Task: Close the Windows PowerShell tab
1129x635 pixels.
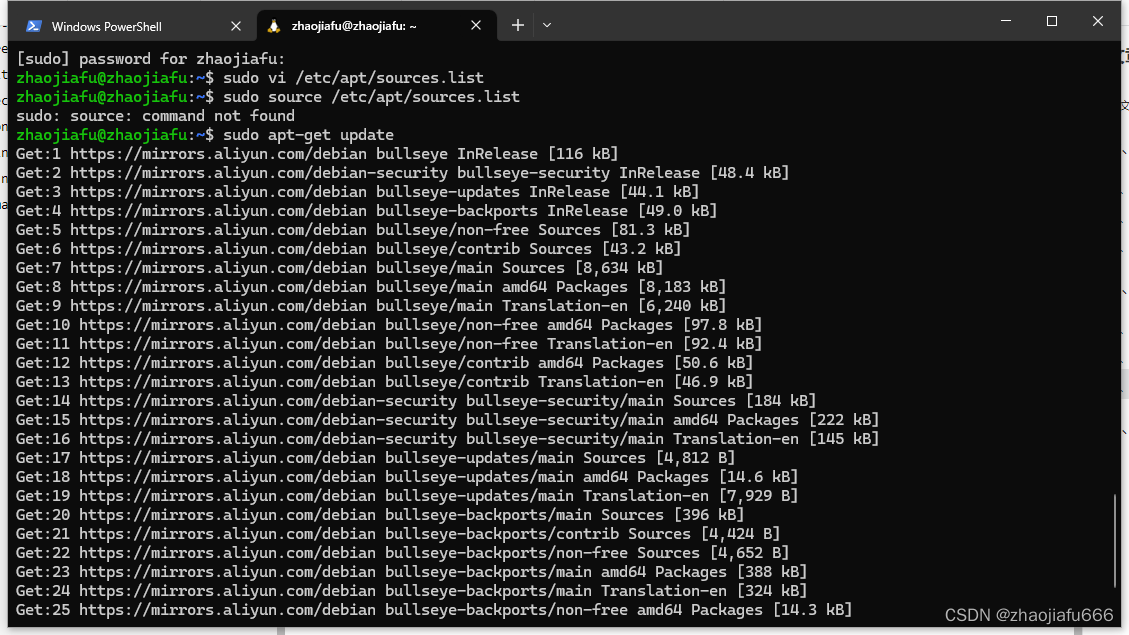Action: tap(235, 26)
